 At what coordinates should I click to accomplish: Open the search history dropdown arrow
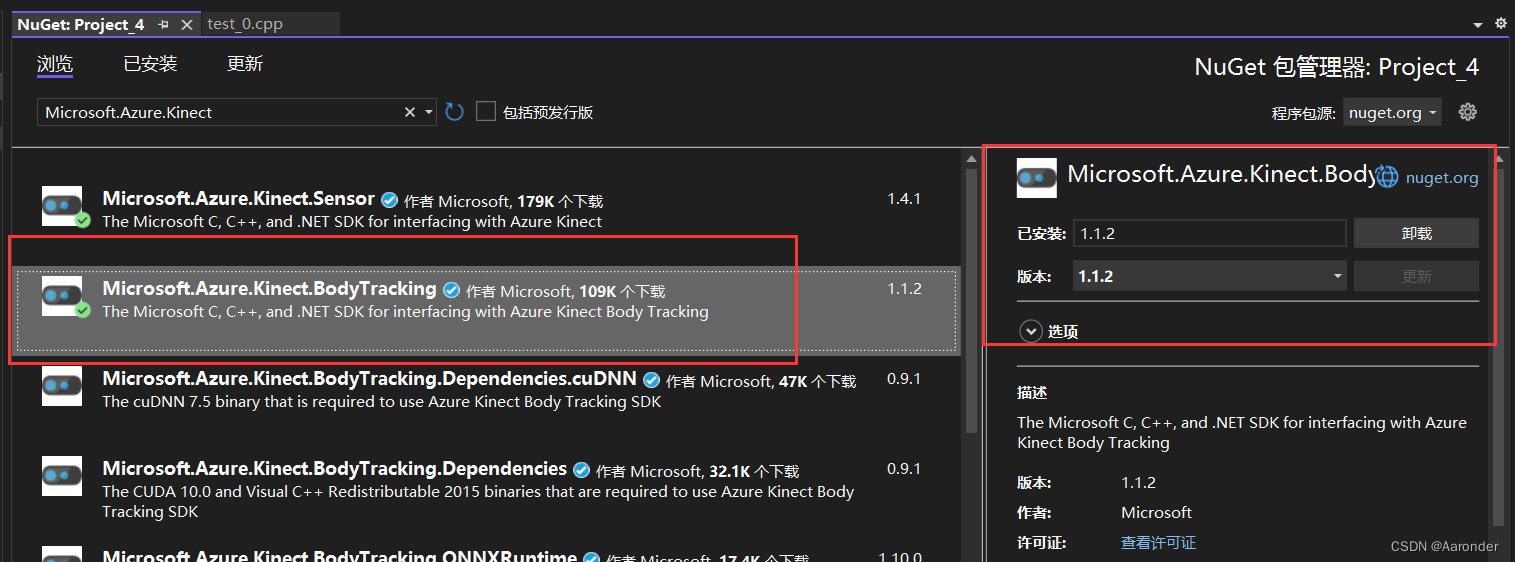click(x=429, y=112)
